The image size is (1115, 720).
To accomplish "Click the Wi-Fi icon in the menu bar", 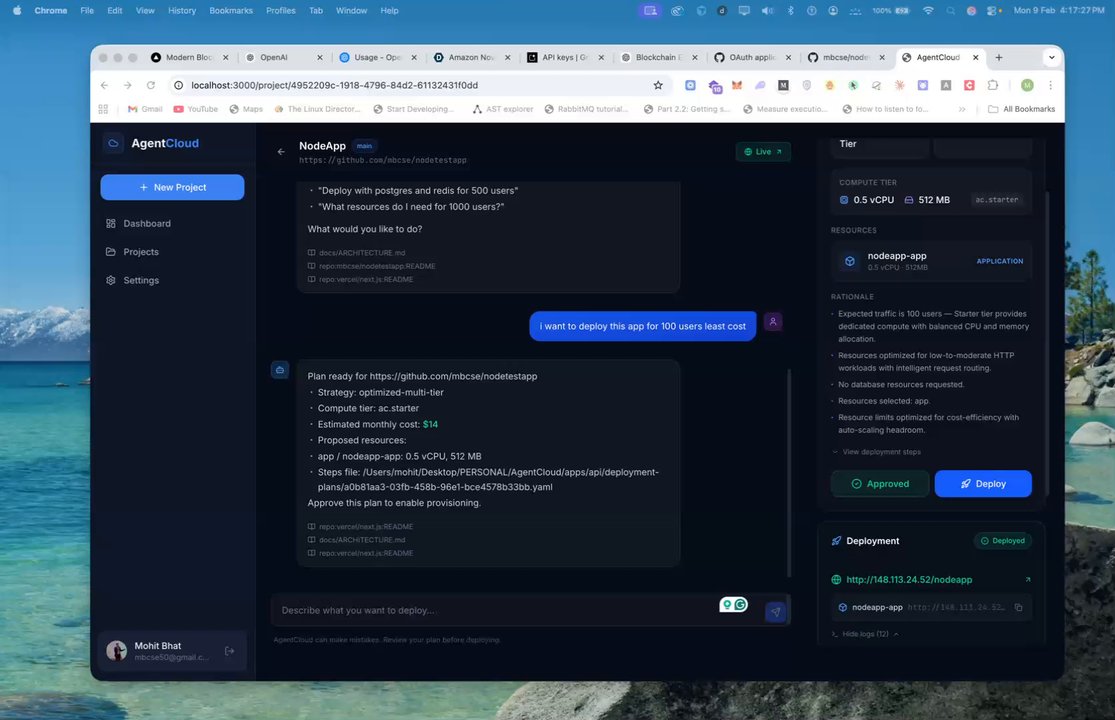I will point(928,11).
